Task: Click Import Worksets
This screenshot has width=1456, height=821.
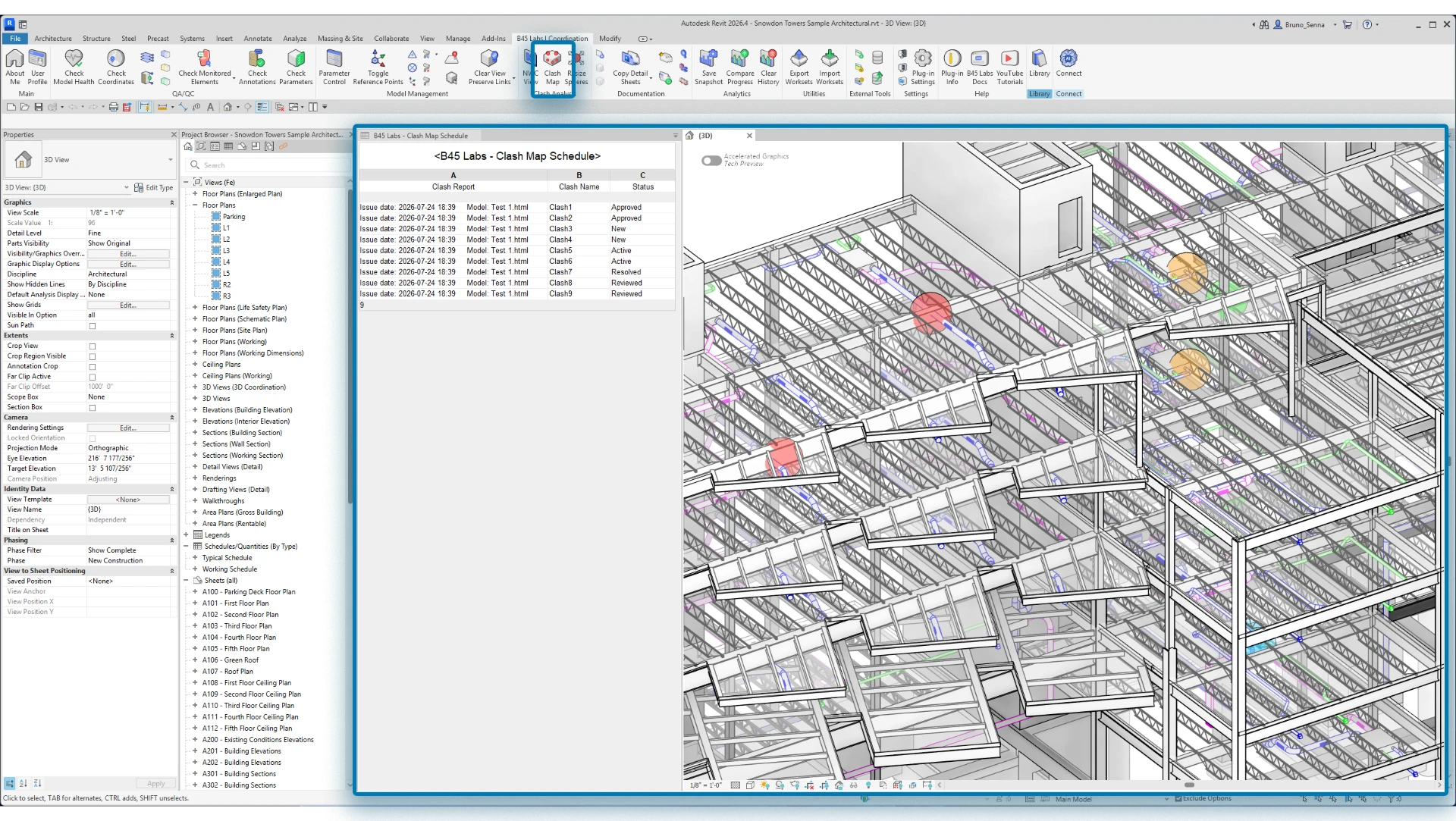Action: tap(830, 67)
